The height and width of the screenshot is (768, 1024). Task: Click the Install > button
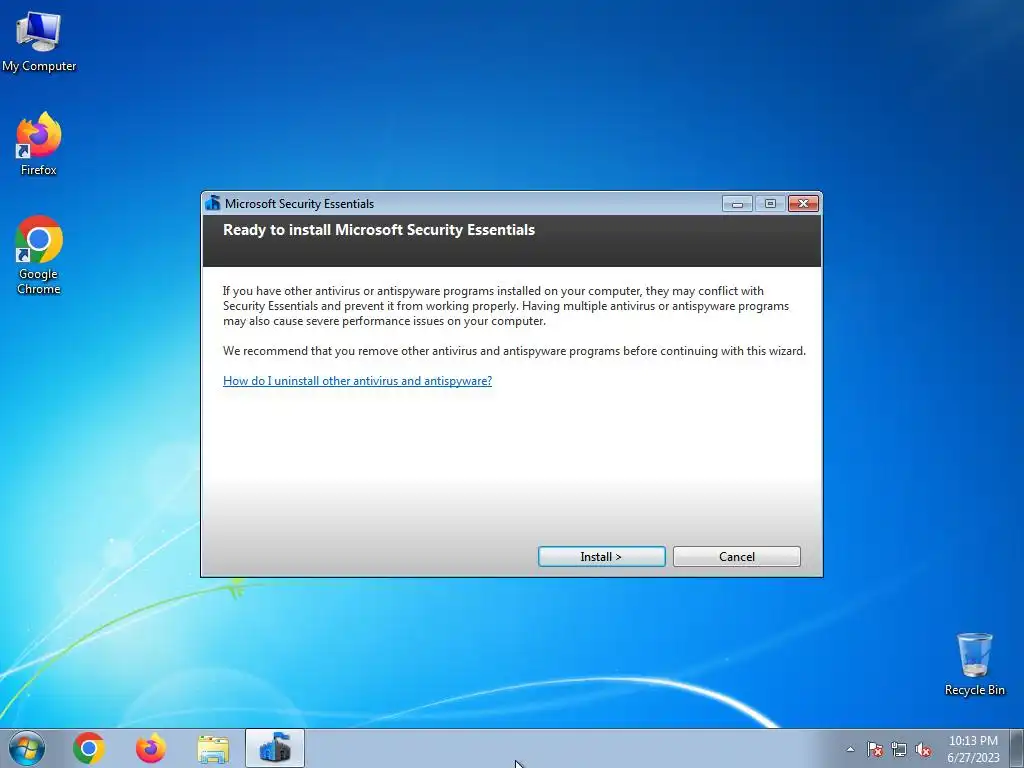pyautogui.click(x=601, y=556)
